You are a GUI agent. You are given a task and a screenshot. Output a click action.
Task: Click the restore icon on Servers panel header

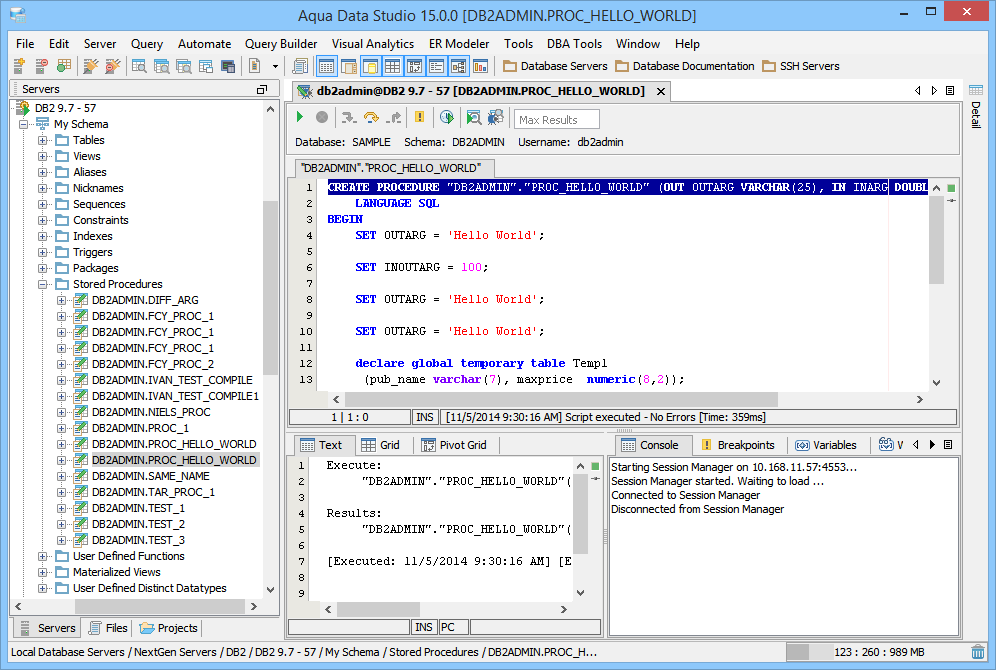click(262, 90)
